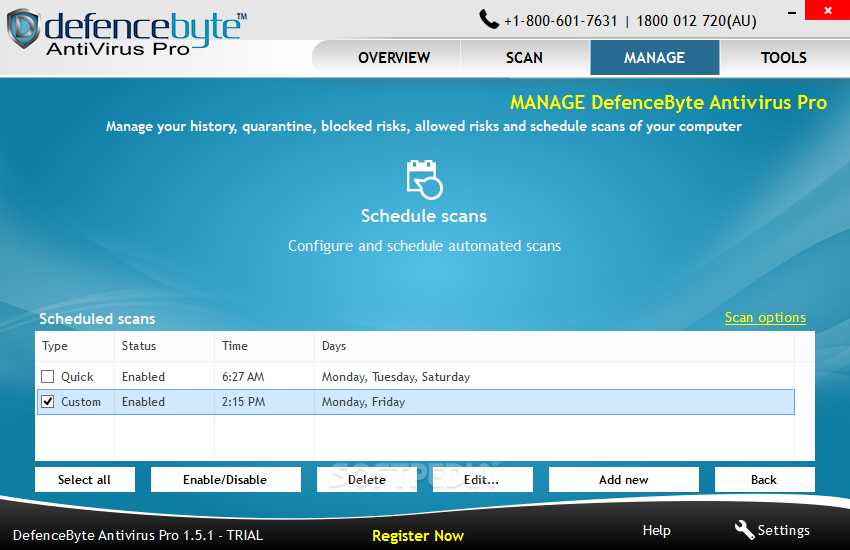Click the Edit... button

pyautogui.click(x=482, y=480)
